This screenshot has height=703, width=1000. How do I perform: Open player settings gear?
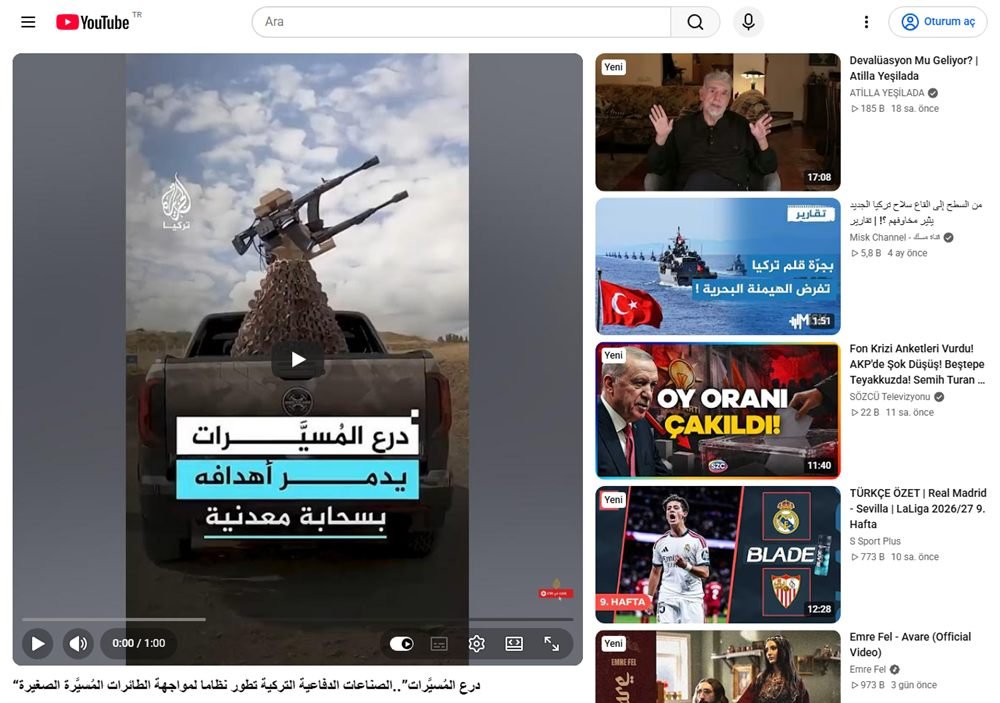coord(476,644)
